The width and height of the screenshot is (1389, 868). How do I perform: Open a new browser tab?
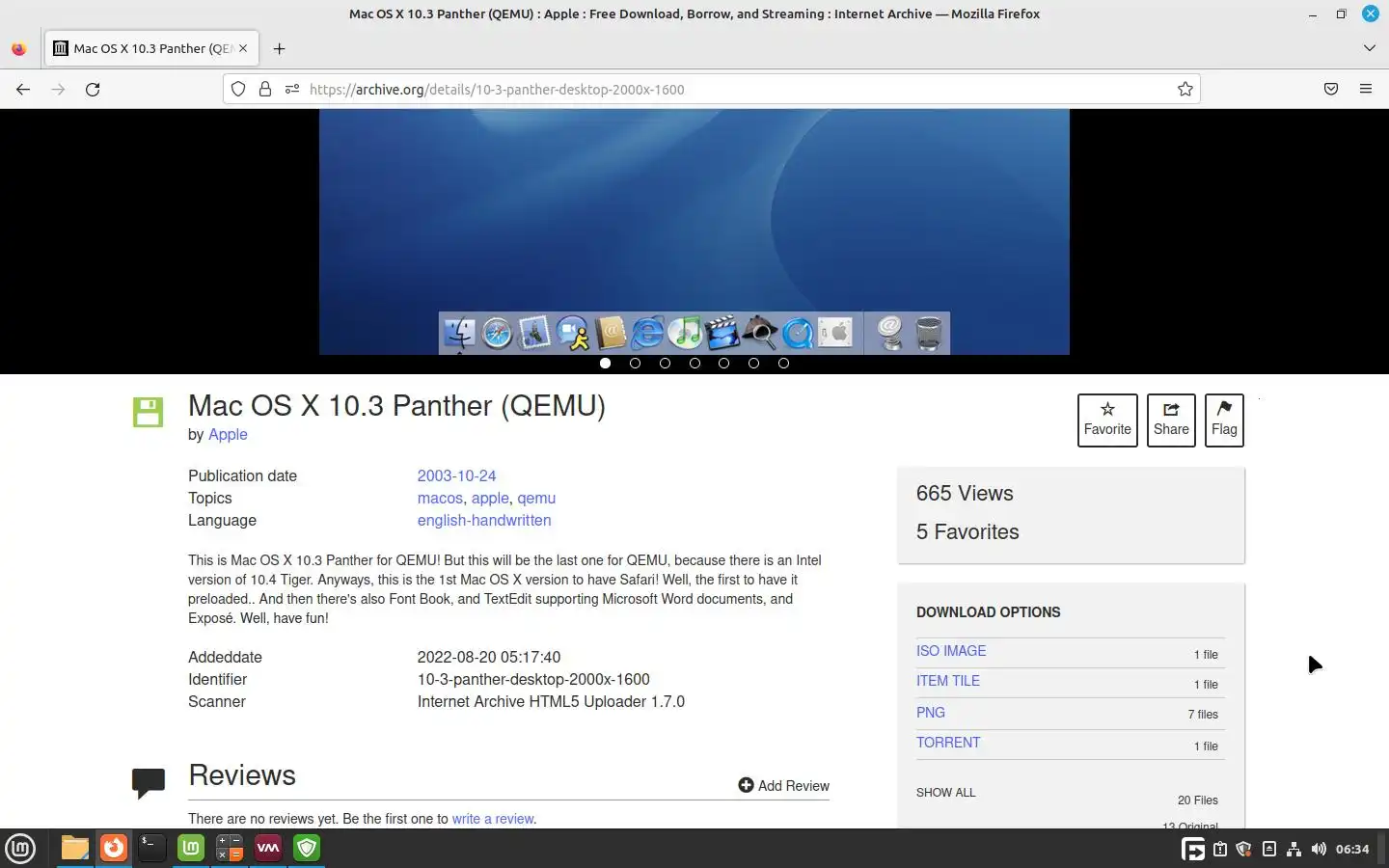coord(279,48)
